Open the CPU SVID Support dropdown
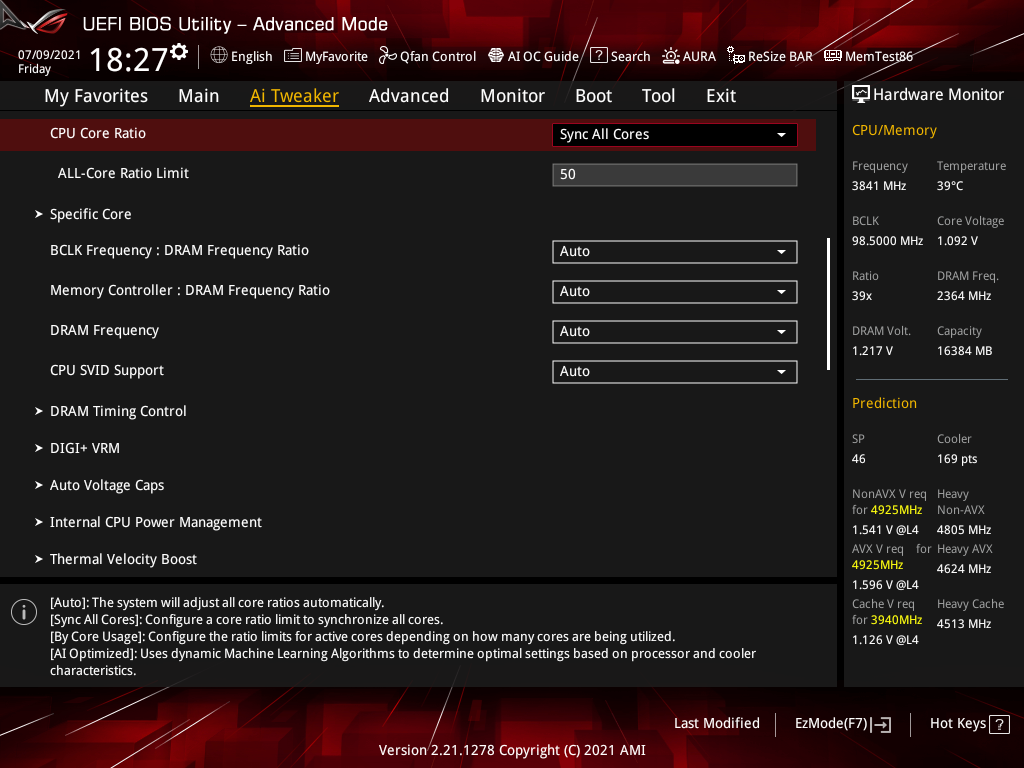Image resolution: width=1024 pixels, height=768 pixels. click(x=675, y=372)
